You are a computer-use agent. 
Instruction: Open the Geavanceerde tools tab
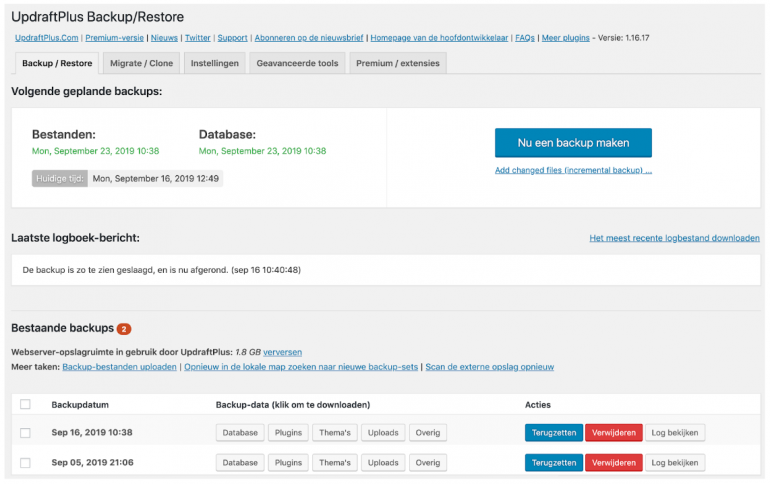tap(297, 63)
